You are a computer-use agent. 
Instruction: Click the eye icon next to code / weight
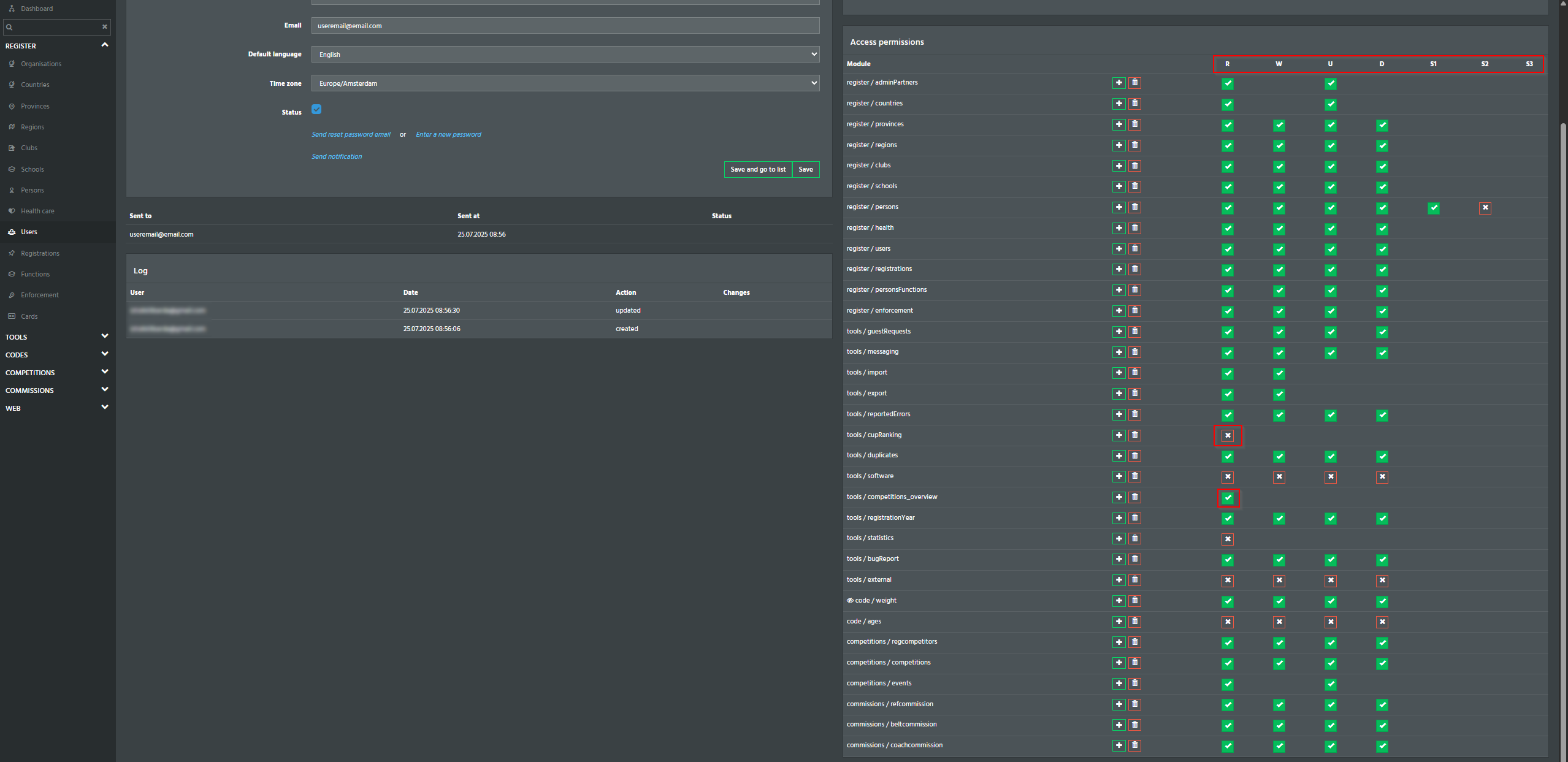coord(850,601)
